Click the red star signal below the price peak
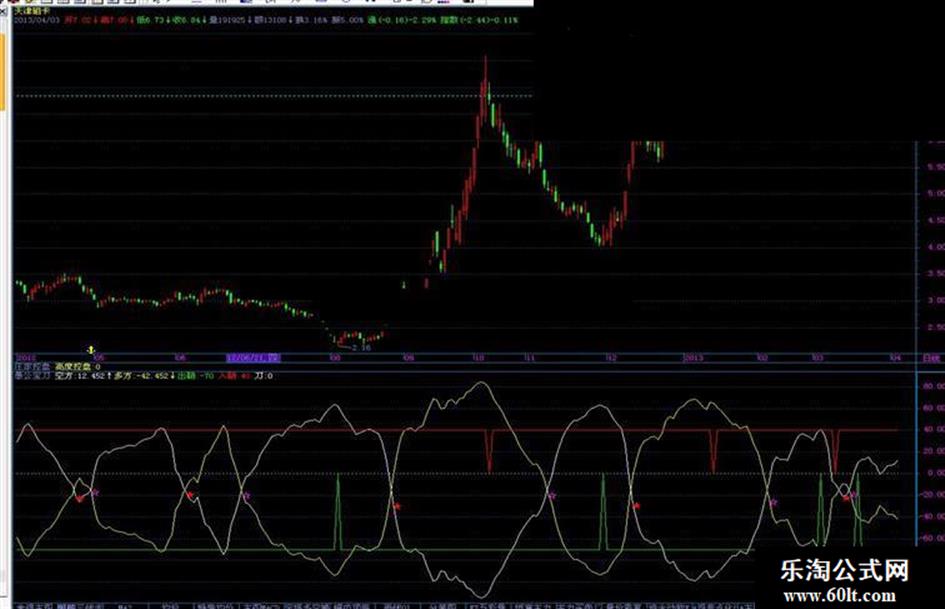The width and height of the screenshot is (945, 609). point(397,506)
